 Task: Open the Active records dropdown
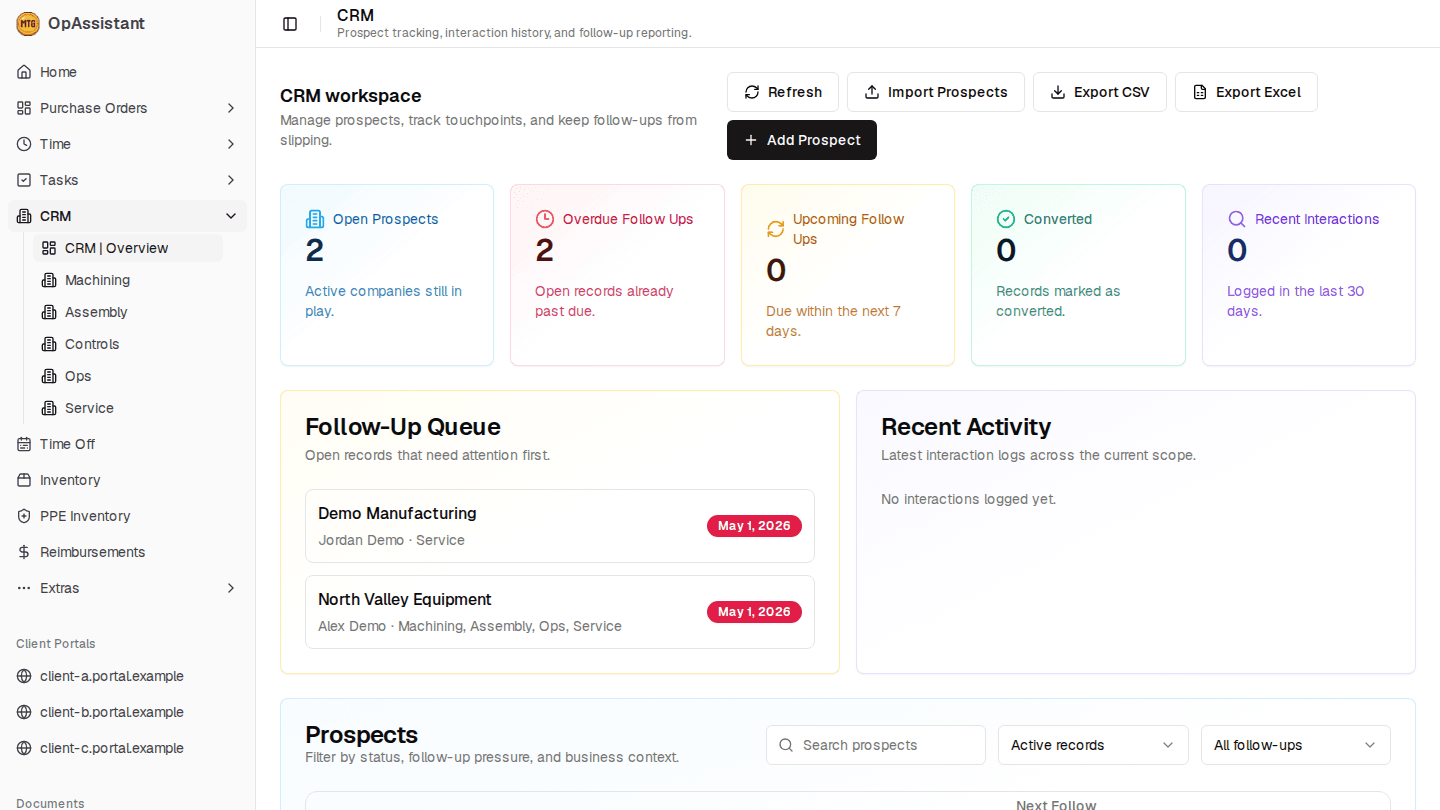coord(1093,745)
